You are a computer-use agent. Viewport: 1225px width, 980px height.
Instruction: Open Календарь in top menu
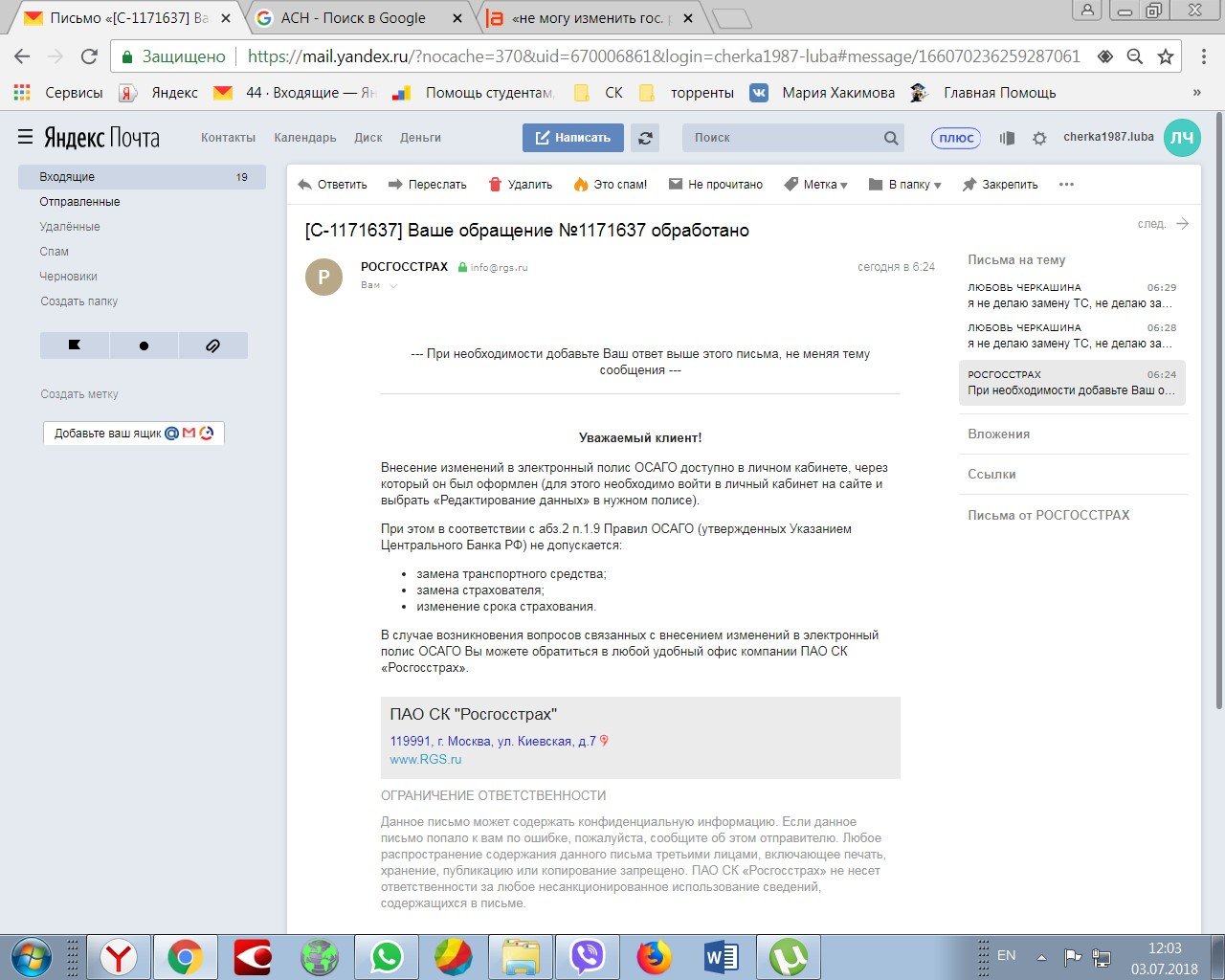click(x=305, y=138)
